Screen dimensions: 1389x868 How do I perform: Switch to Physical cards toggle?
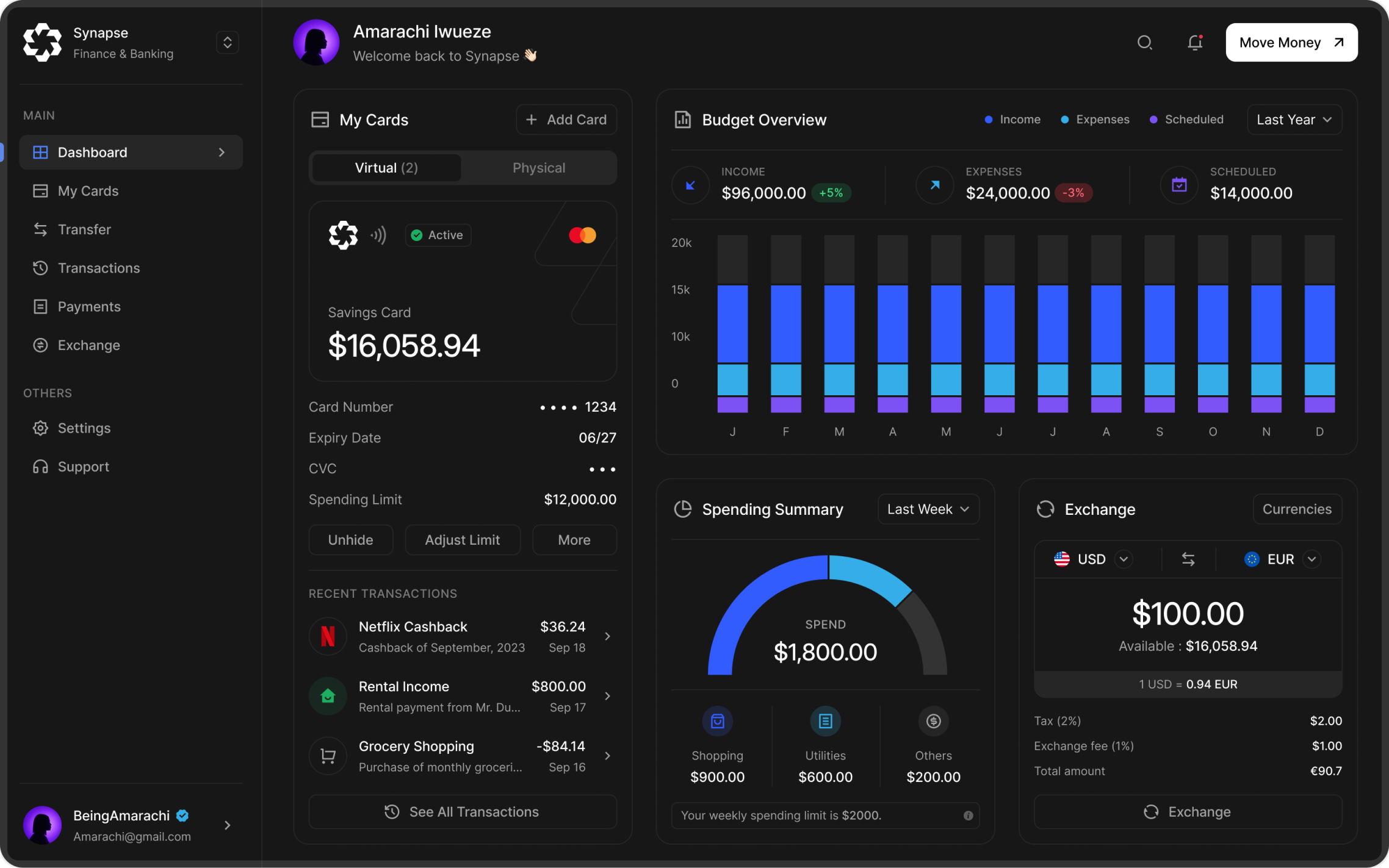pyautogui.click(x=539, y=168)
